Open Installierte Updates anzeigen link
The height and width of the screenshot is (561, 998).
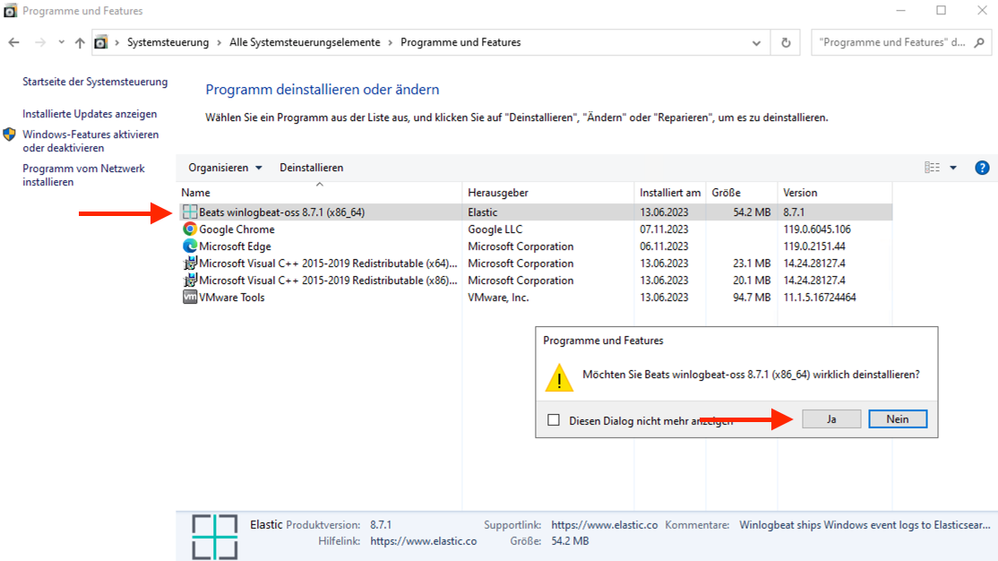pos(90,114)
